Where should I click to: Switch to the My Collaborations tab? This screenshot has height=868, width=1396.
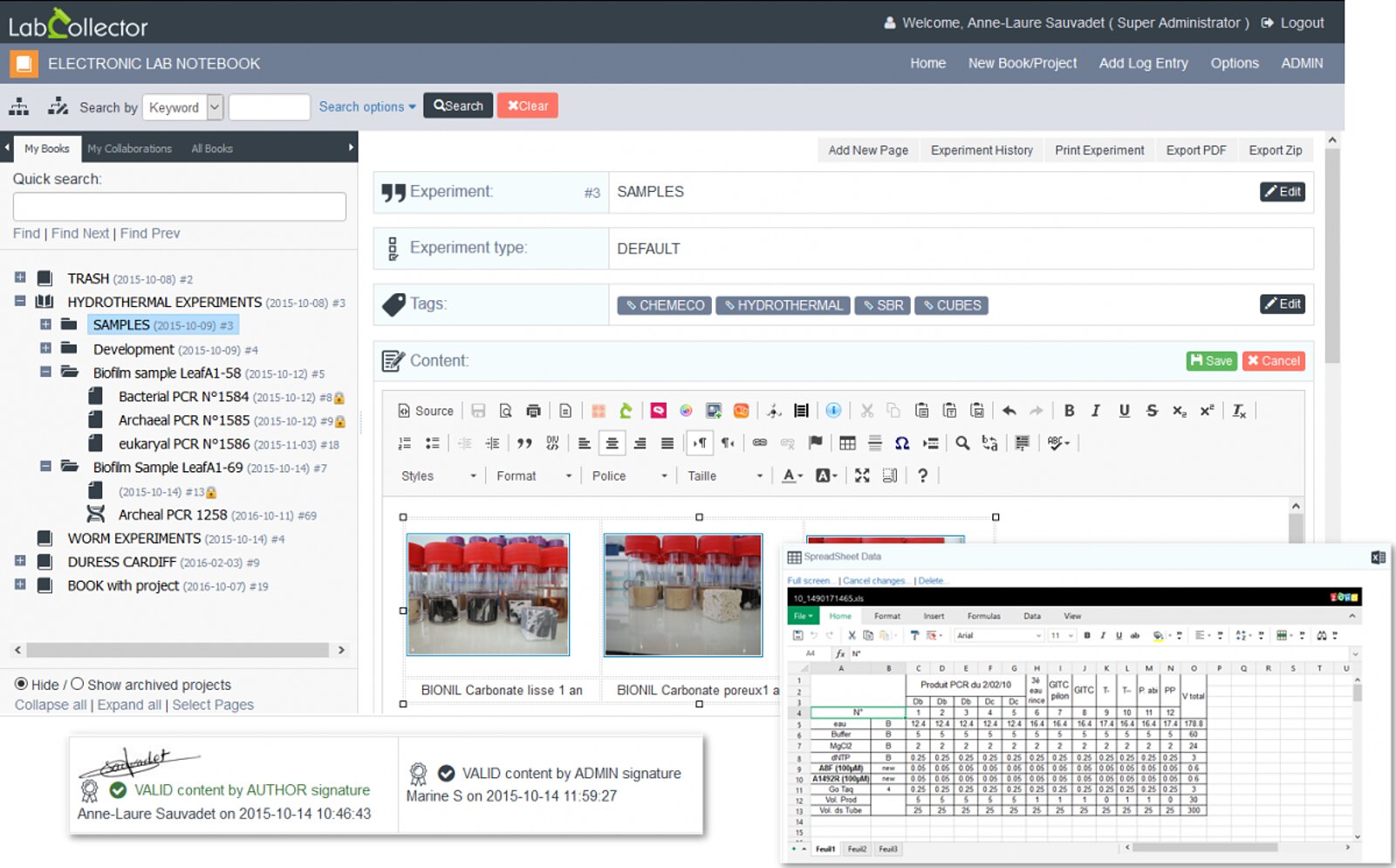pos(129,148)
